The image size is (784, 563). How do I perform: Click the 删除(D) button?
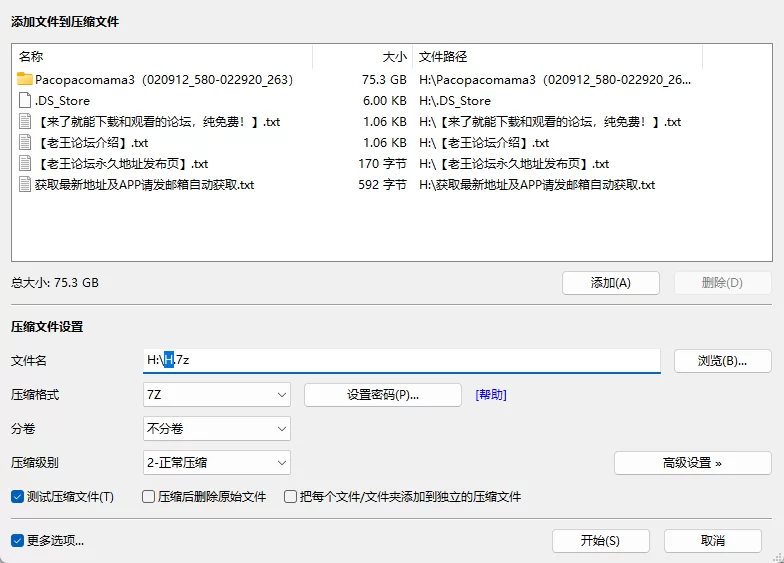pyautogui.click(x=722, y=283)
